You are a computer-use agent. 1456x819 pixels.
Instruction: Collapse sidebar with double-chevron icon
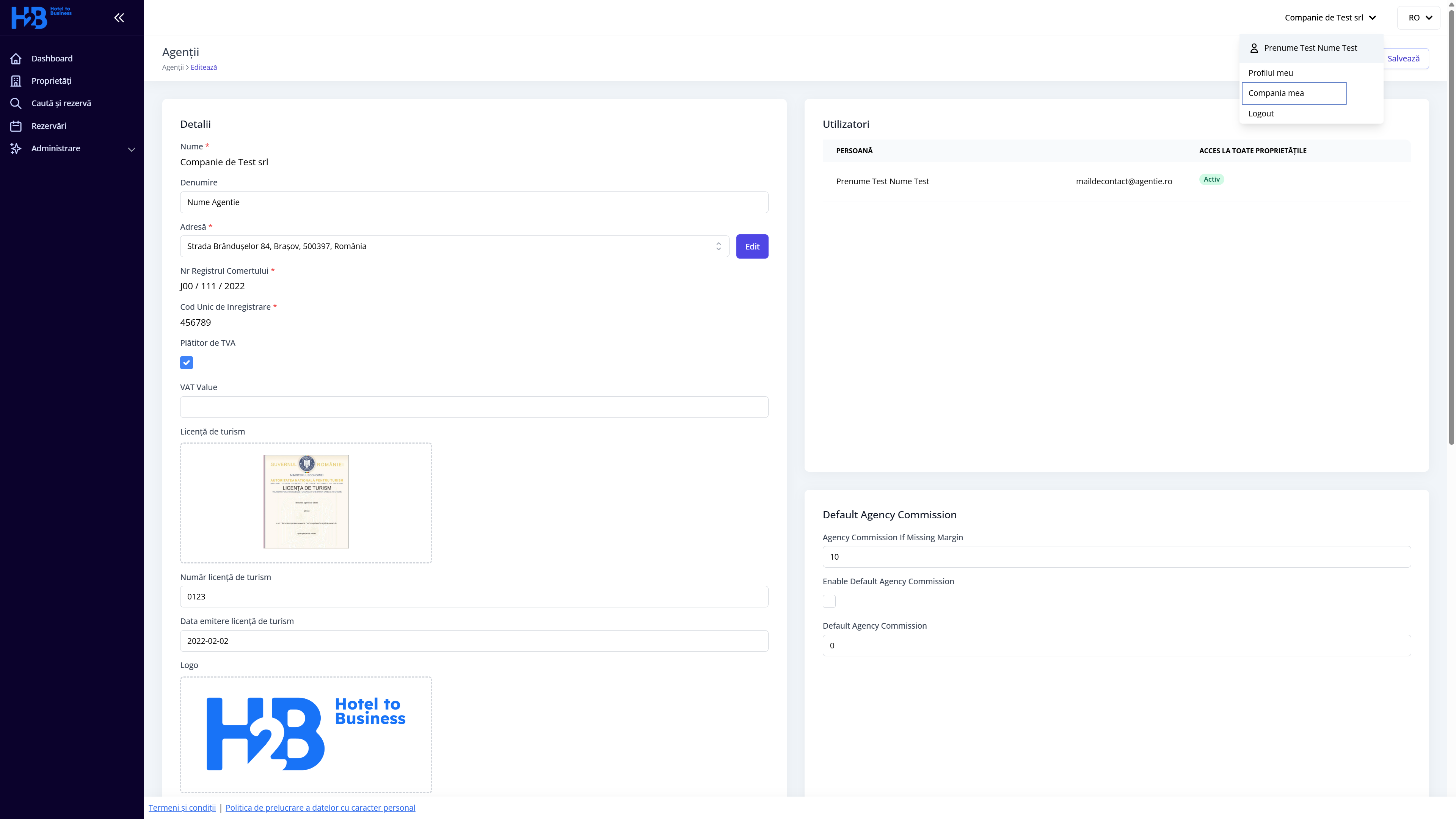coord(119,18)
